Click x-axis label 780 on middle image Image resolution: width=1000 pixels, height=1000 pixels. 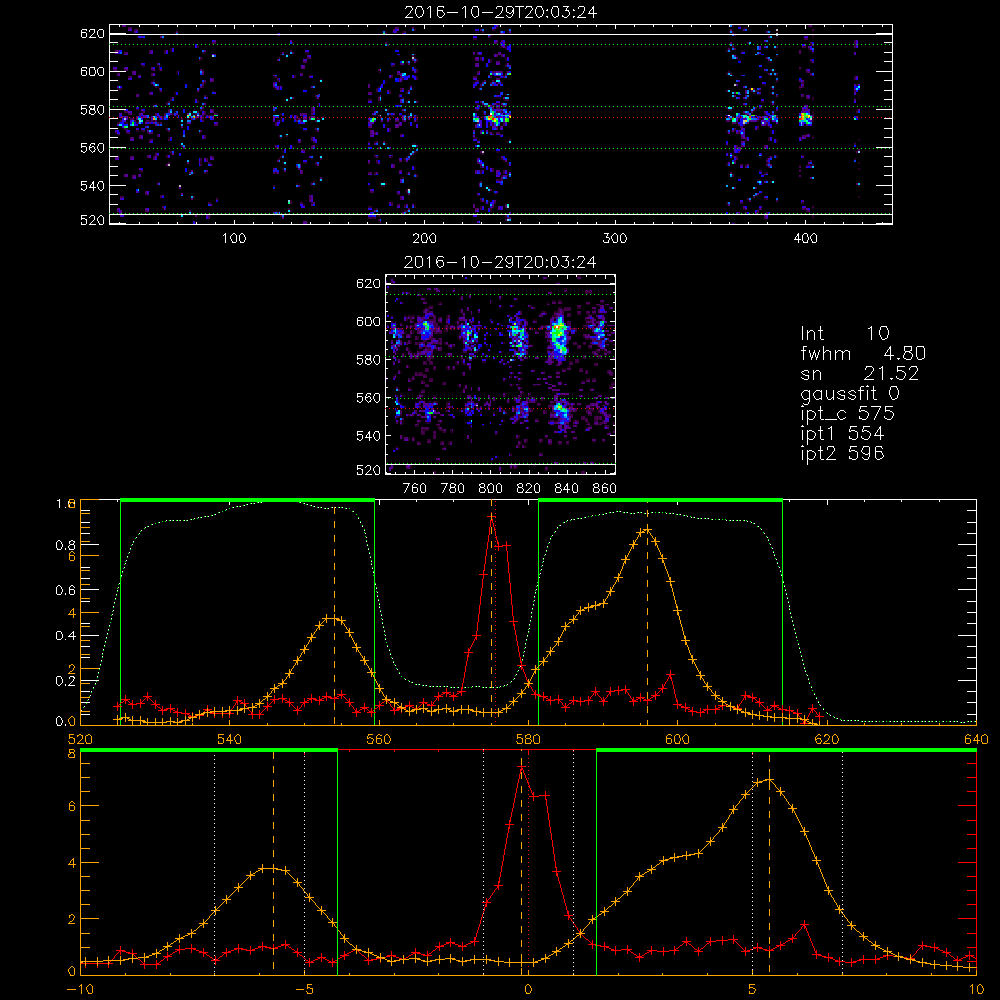[x=453, y=489]
